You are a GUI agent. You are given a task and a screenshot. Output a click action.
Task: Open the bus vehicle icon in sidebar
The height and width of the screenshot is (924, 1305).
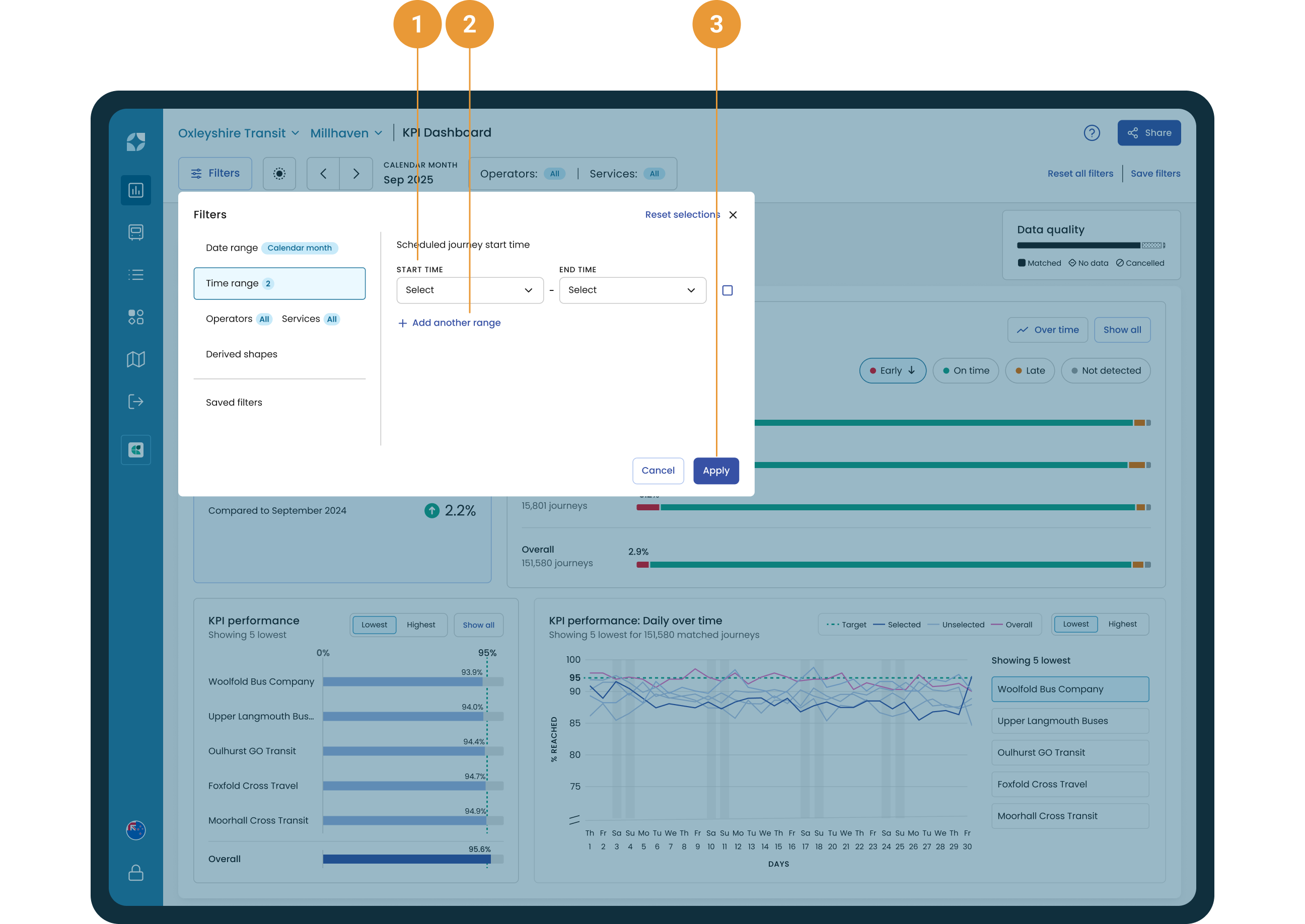point(135,232)
